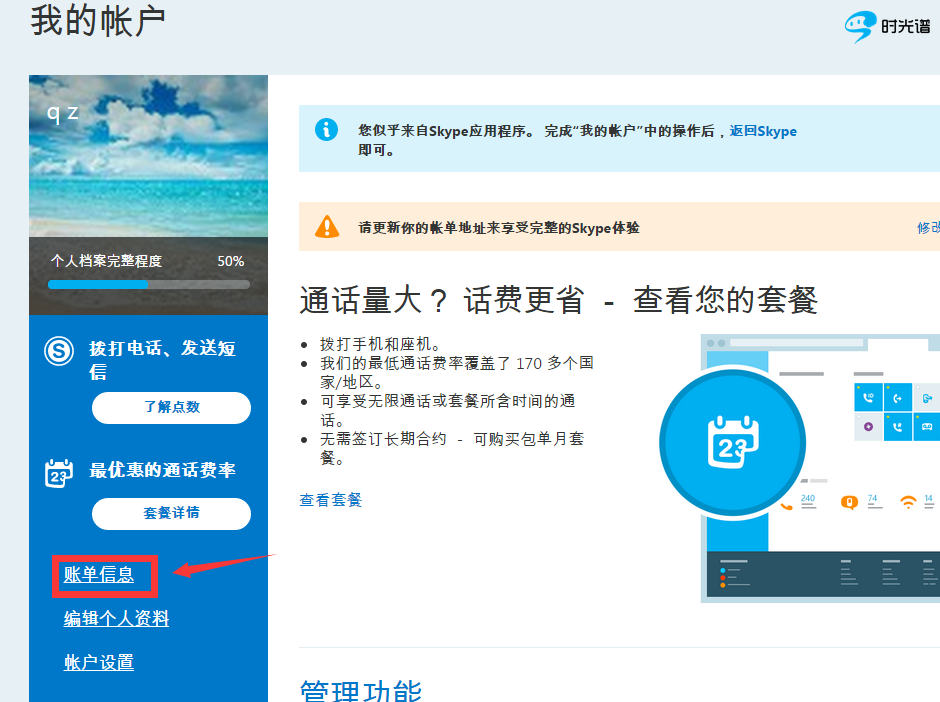This screenshot has width=940, height=702.
Task: Follow the 返回Skype link
Action: (x=762, y=131)
